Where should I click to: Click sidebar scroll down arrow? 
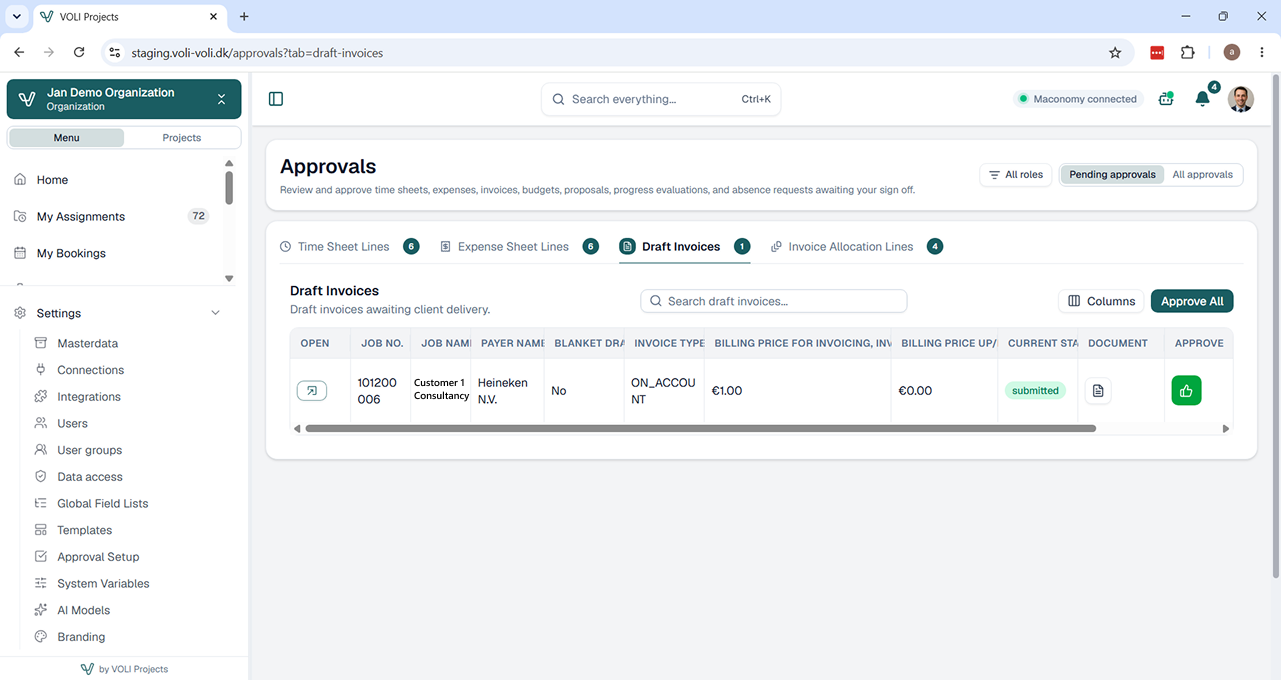click(229, 279)
